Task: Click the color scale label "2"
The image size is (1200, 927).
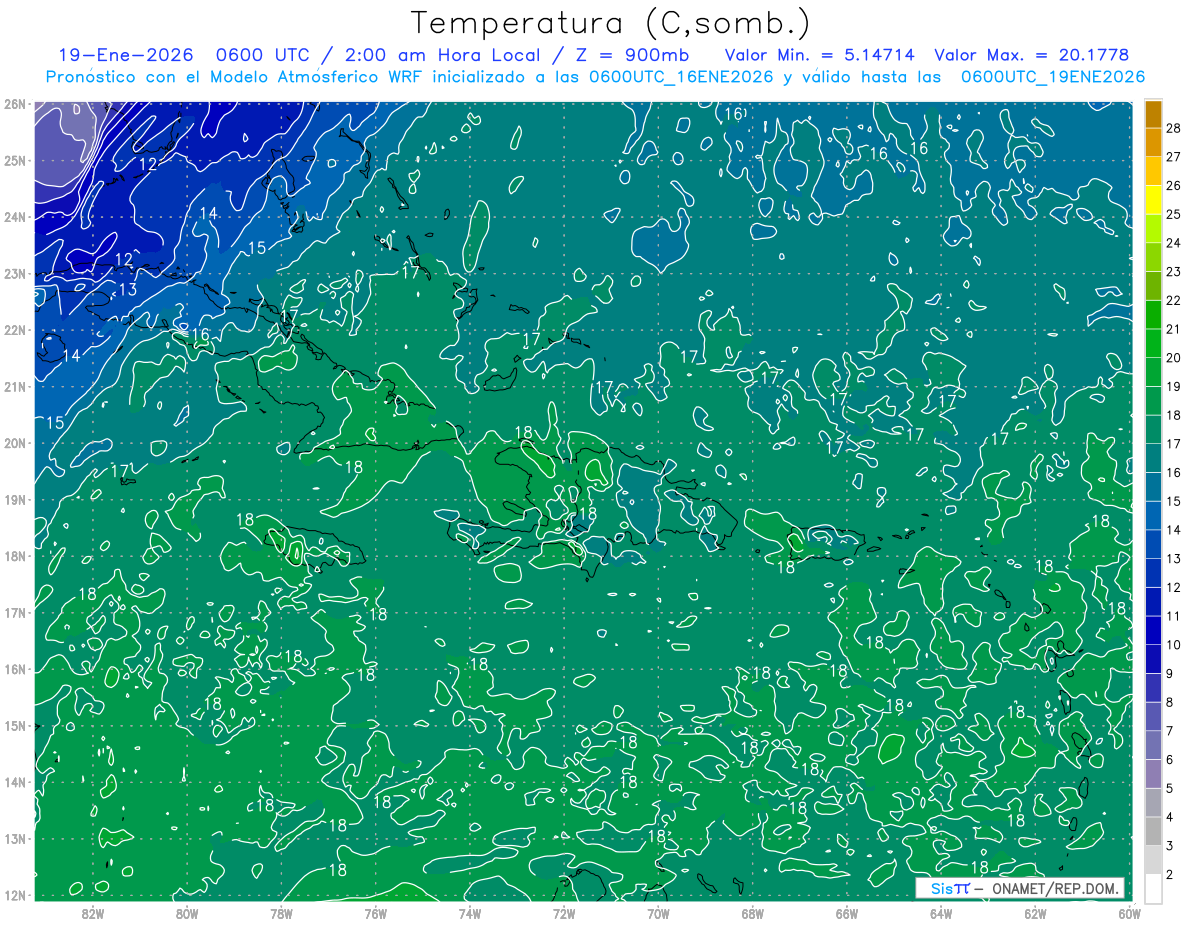Action: (1170, 874)
